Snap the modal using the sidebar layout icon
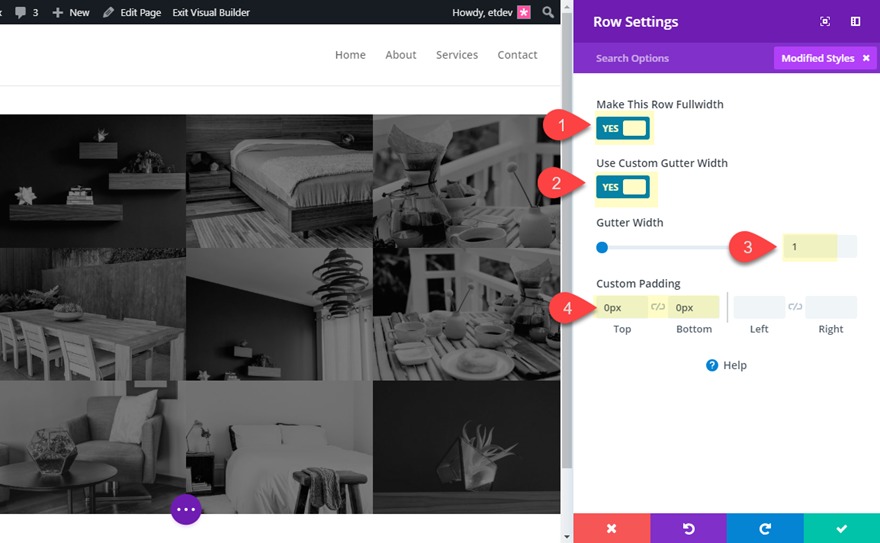This screenshot has height=543, width=880. tap(855, 21)
